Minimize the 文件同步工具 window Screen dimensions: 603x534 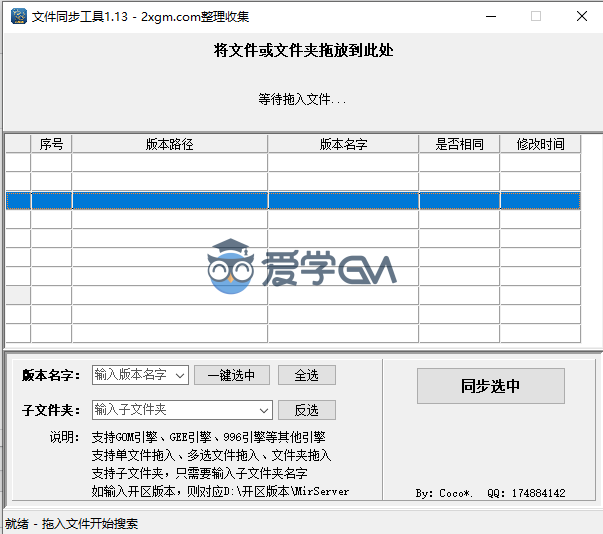489,17
